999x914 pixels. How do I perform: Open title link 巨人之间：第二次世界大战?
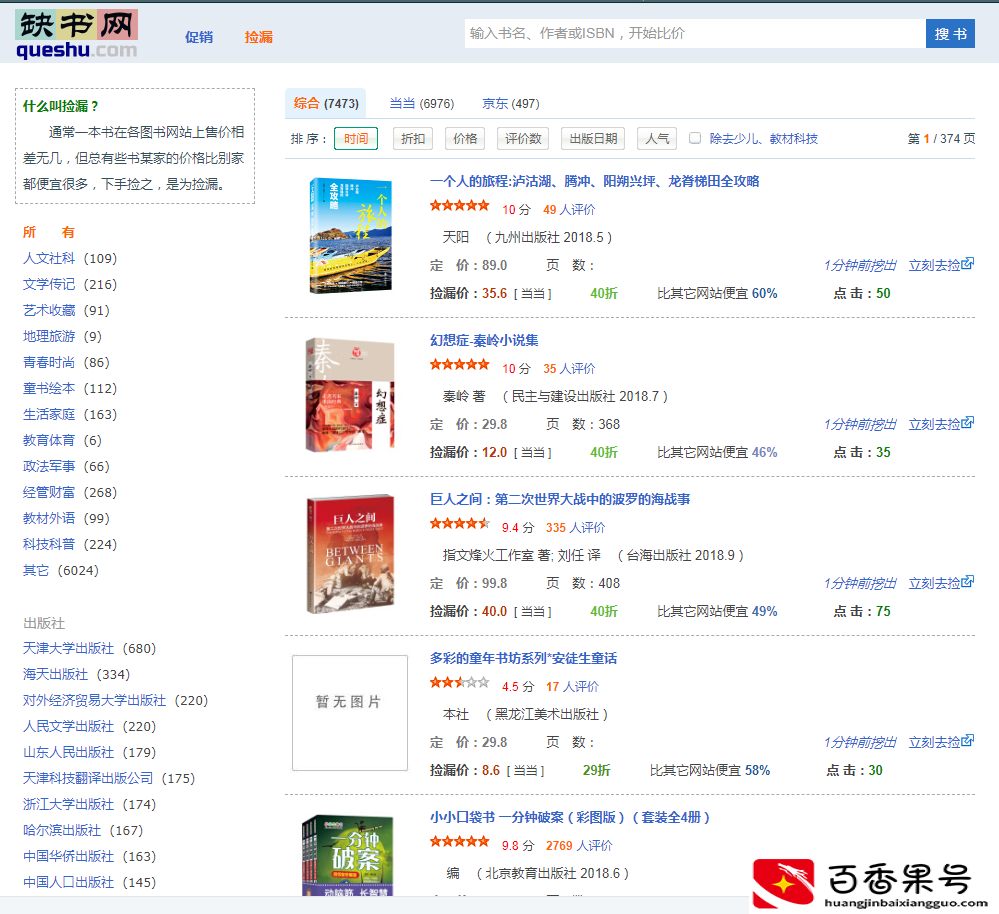pyautogui.click(x=560, y=499)
